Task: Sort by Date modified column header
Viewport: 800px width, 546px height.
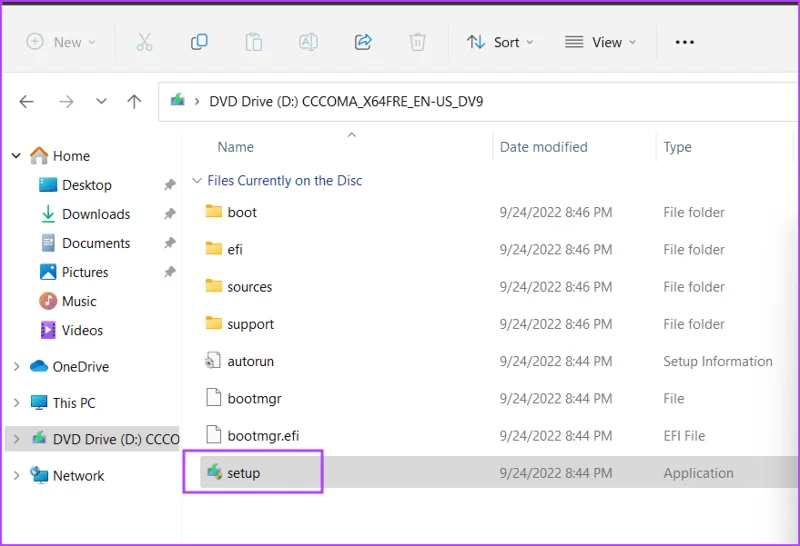Action: 543,147
